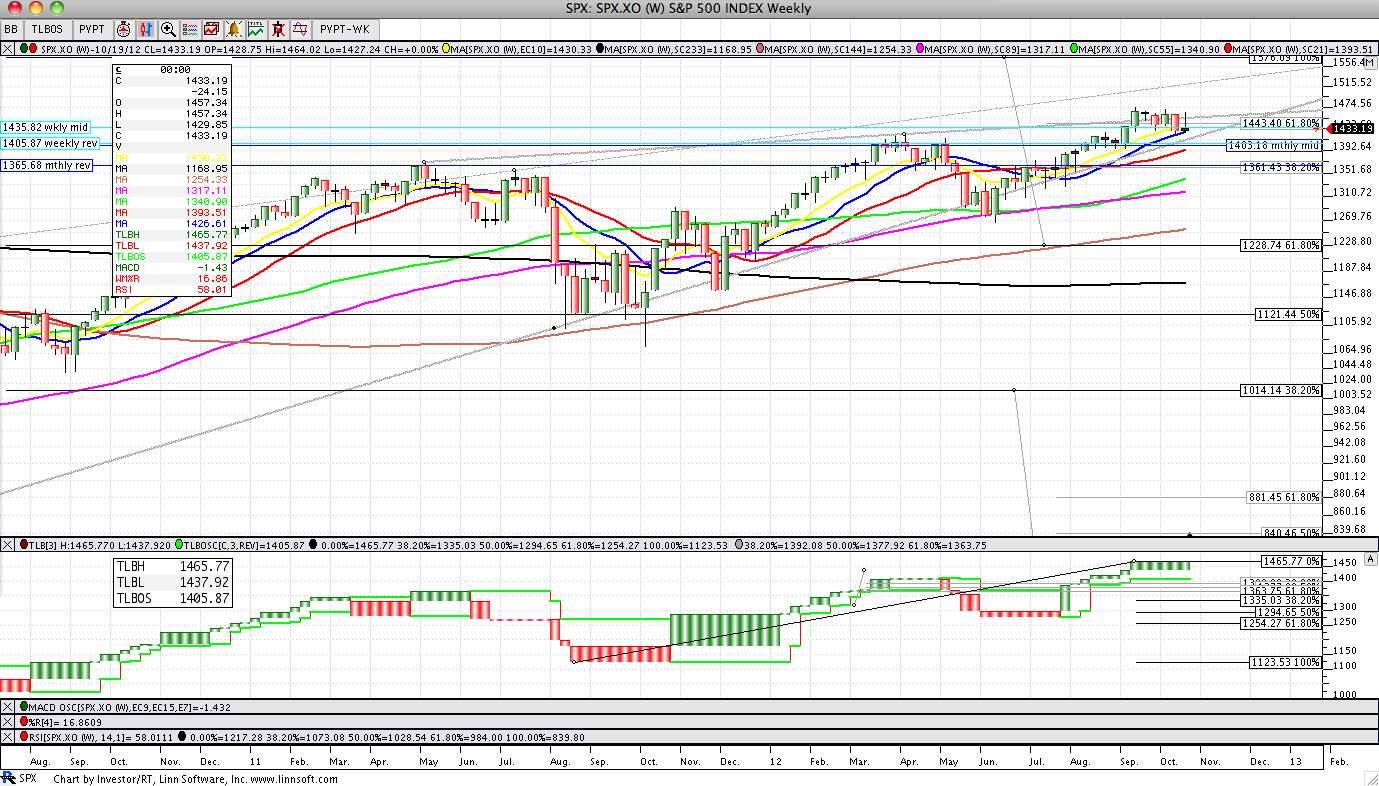Activate the magnifying glass zoom tool
1379x786 pixels.
coord(168,29)
